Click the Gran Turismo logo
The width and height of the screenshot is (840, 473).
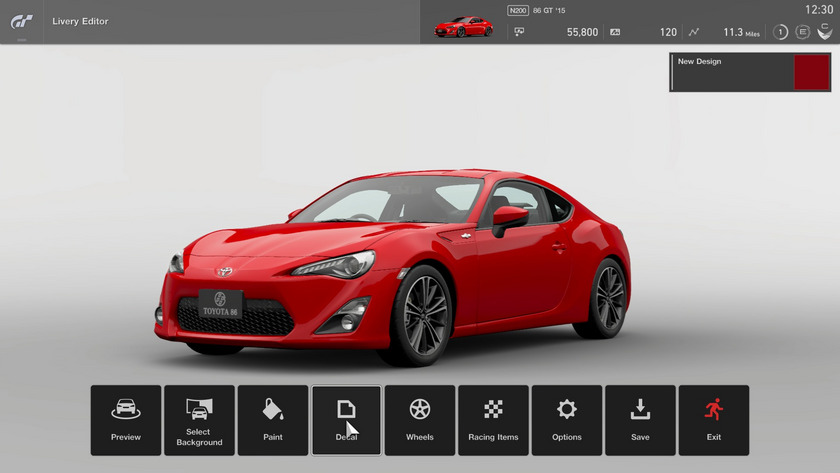tap(21, 21)
